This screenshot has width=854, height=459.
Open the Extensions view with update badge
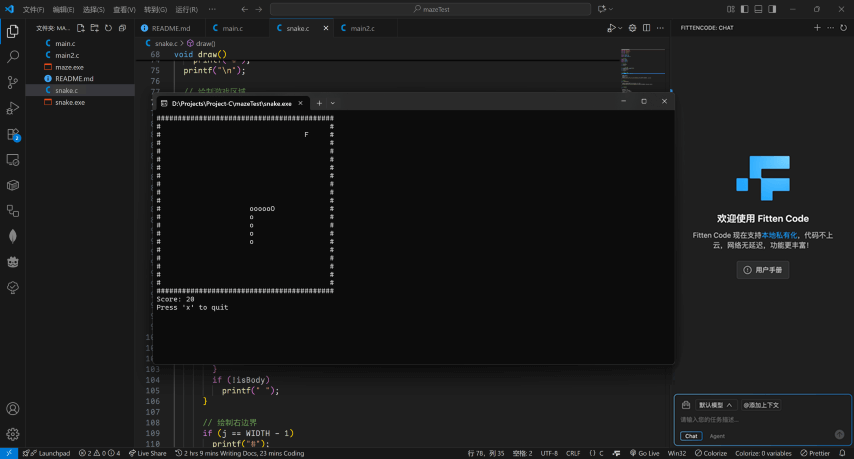(x=13, y=134)
